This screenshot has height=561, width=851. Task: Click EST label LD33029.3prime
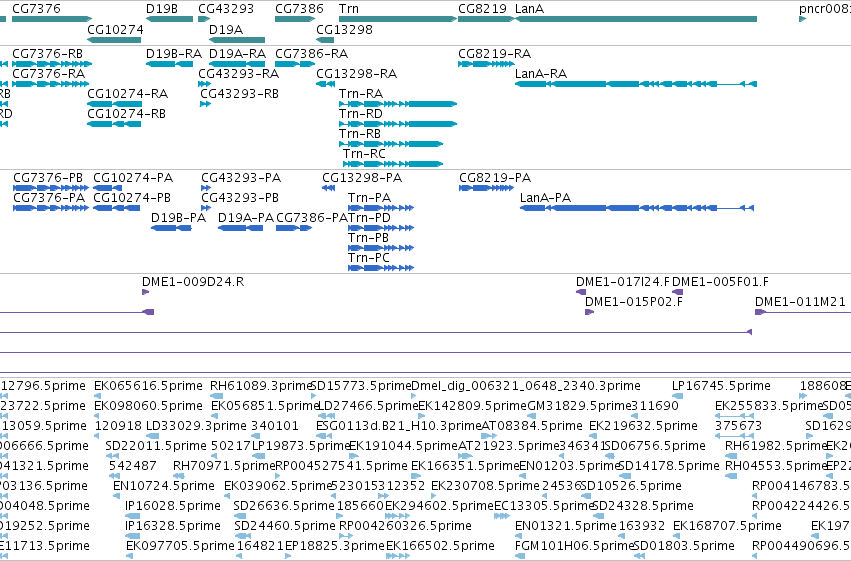coord(196,426)
